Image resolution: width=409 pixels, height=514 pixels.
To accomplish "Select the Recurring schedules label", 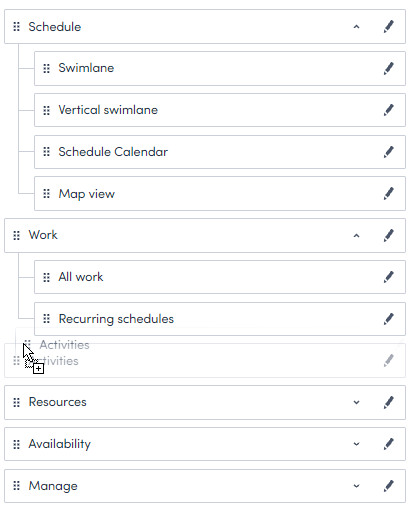I will 116,319.
